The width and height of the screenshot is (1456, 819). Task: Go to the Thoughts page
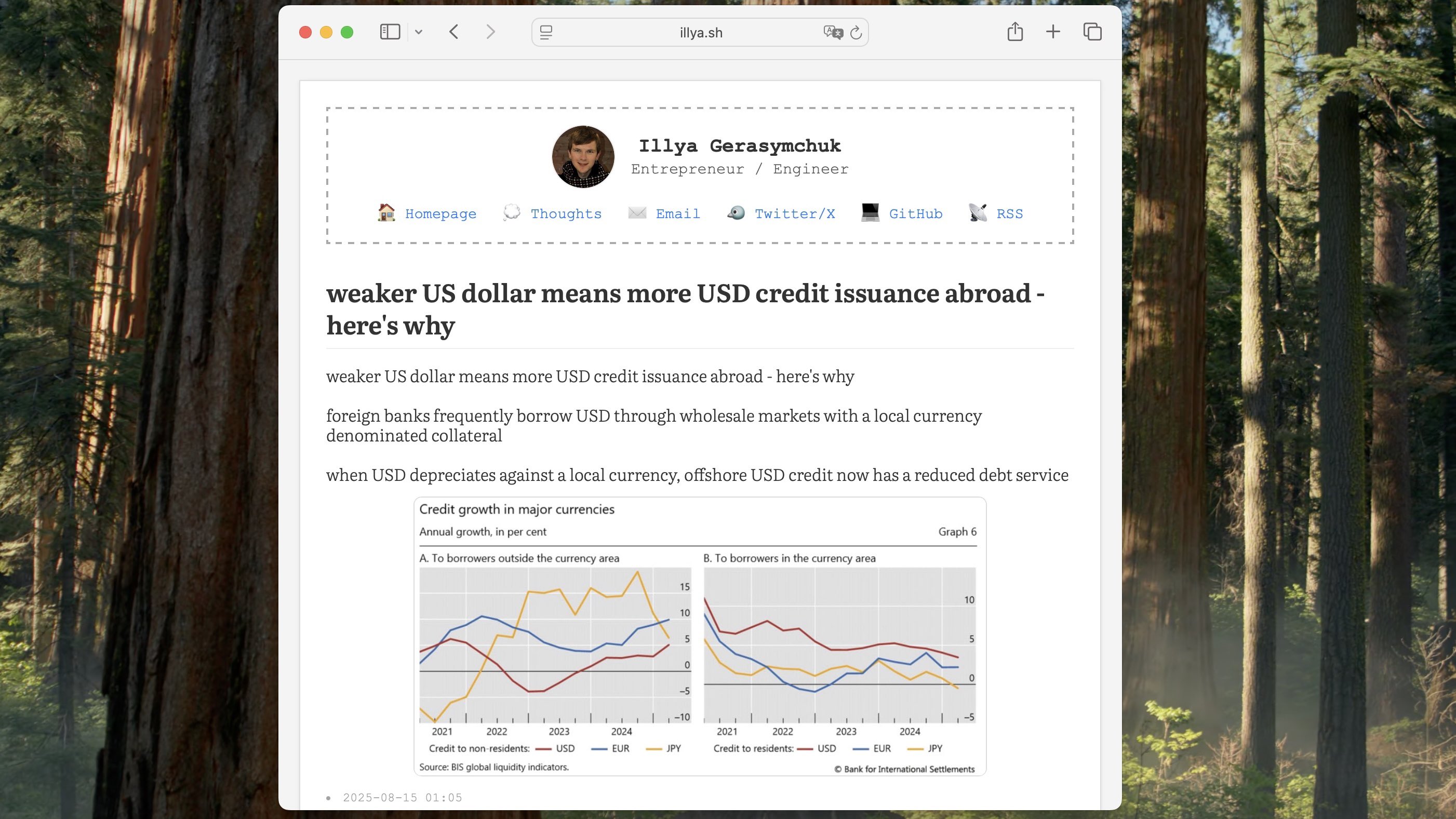pos(566,213)
